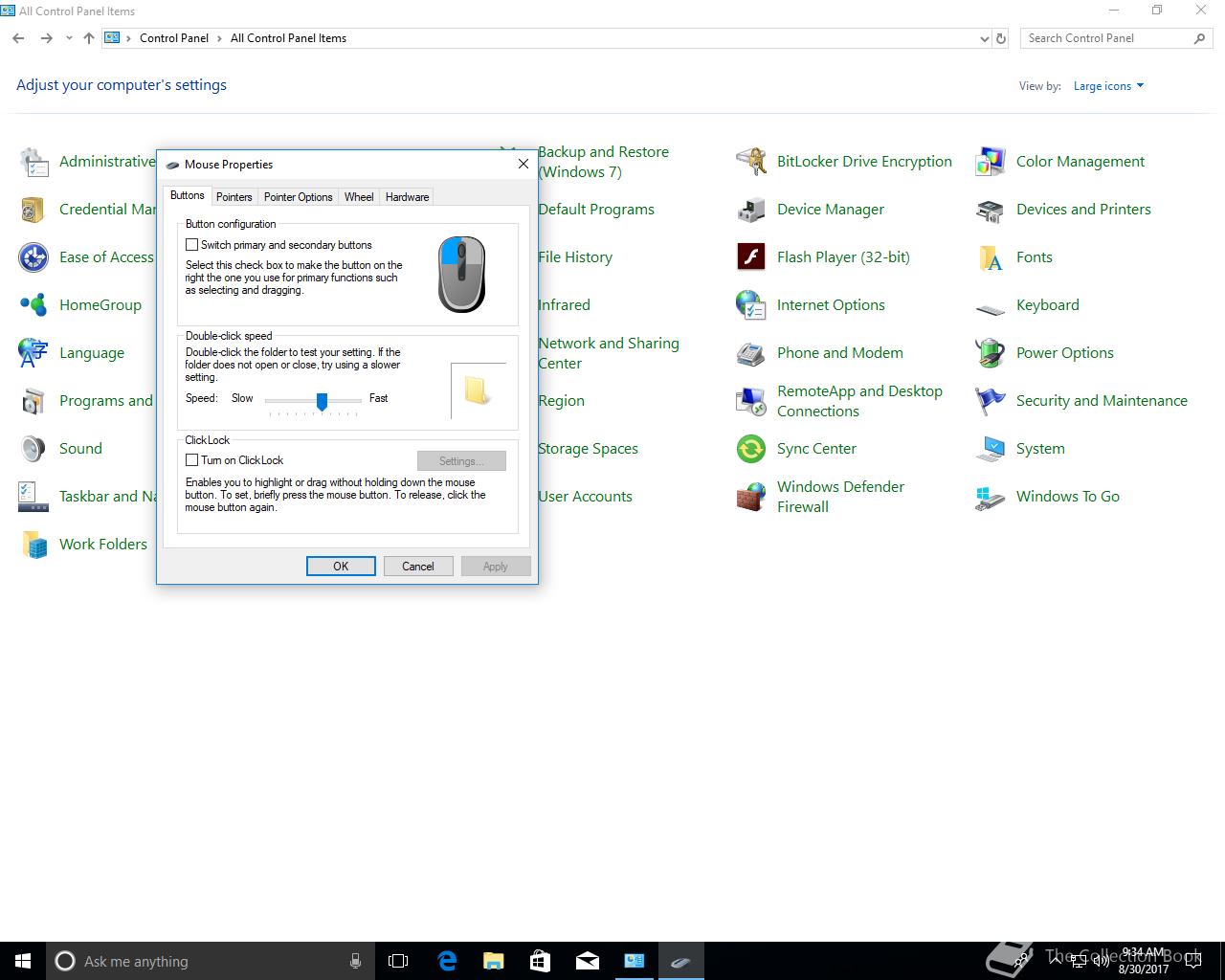Screen dimensions: 1225x980
Task: Open the Sound speaker icon
Action: pyautogui.click(x=33, y=449)
